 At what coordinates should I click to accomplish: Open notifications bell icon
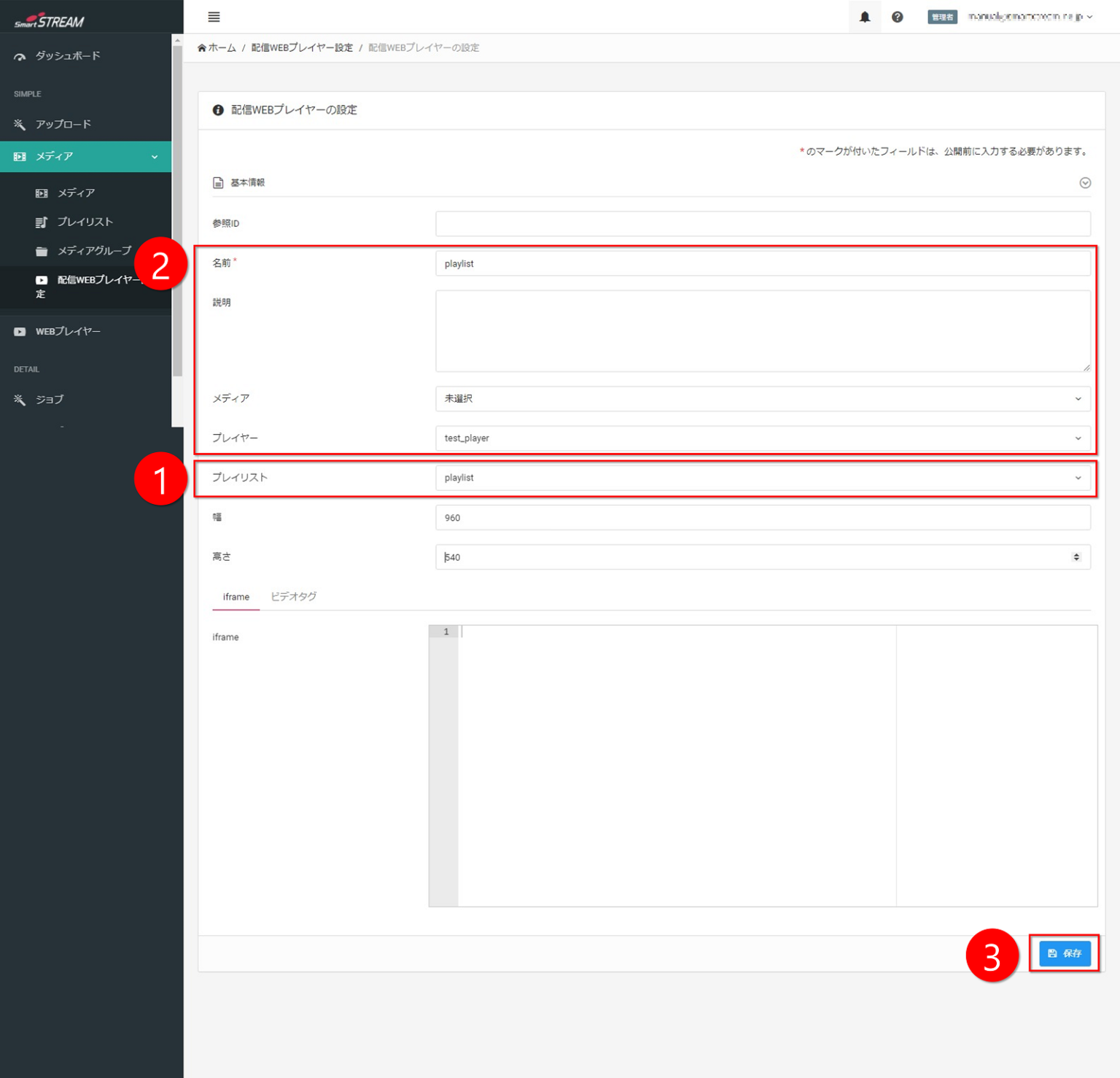864,17
